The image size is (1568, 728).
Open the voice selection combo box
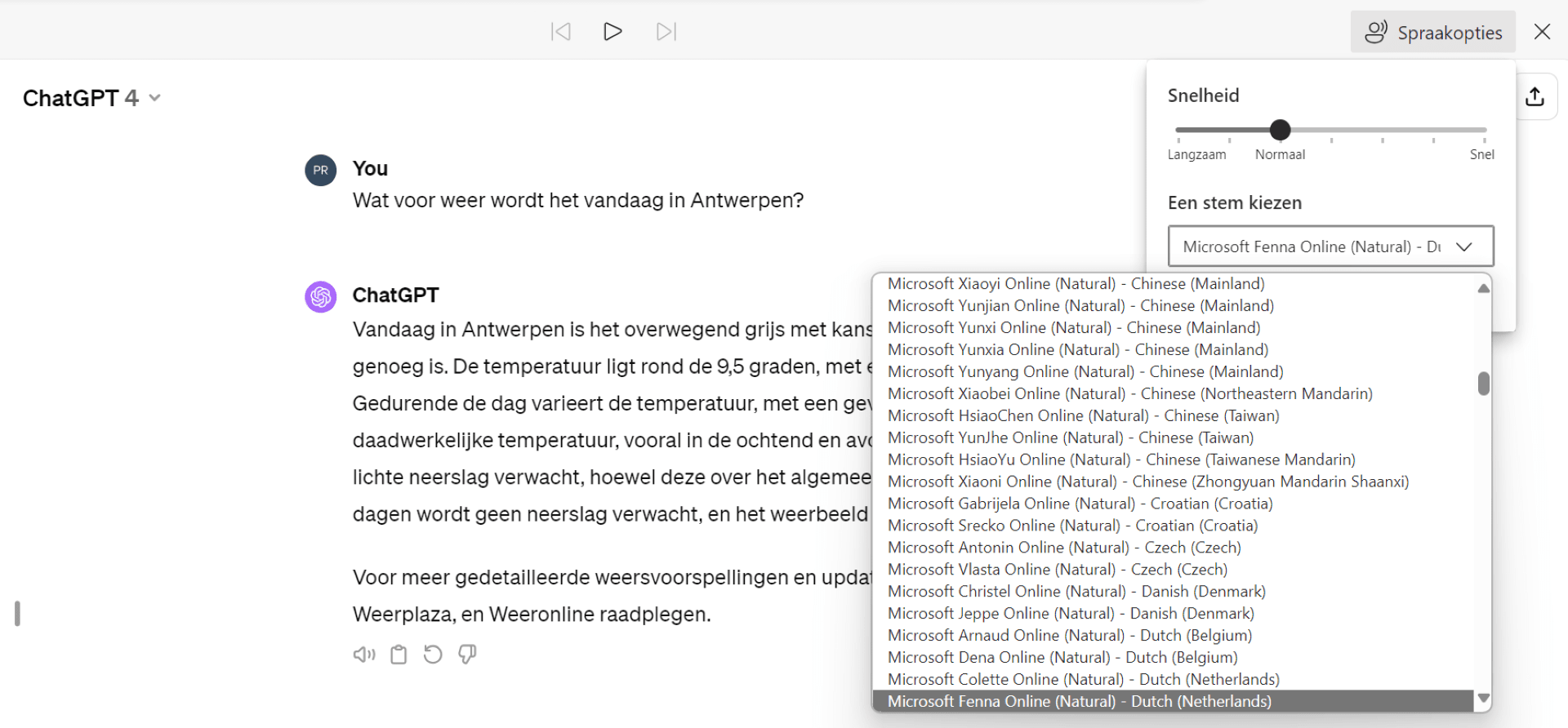[1331, 246]
